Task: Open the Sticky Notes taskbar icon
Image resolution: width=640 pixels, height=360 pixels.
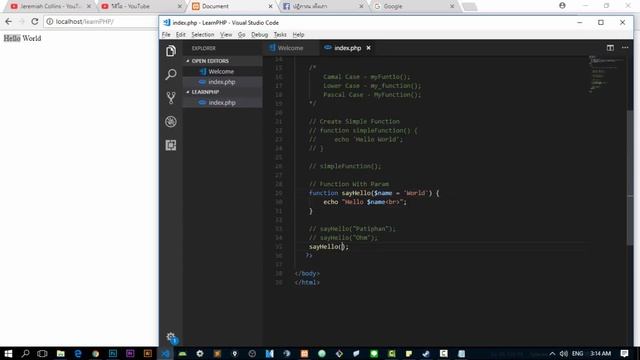Action: pyautogui.click(x=409, y=353)
